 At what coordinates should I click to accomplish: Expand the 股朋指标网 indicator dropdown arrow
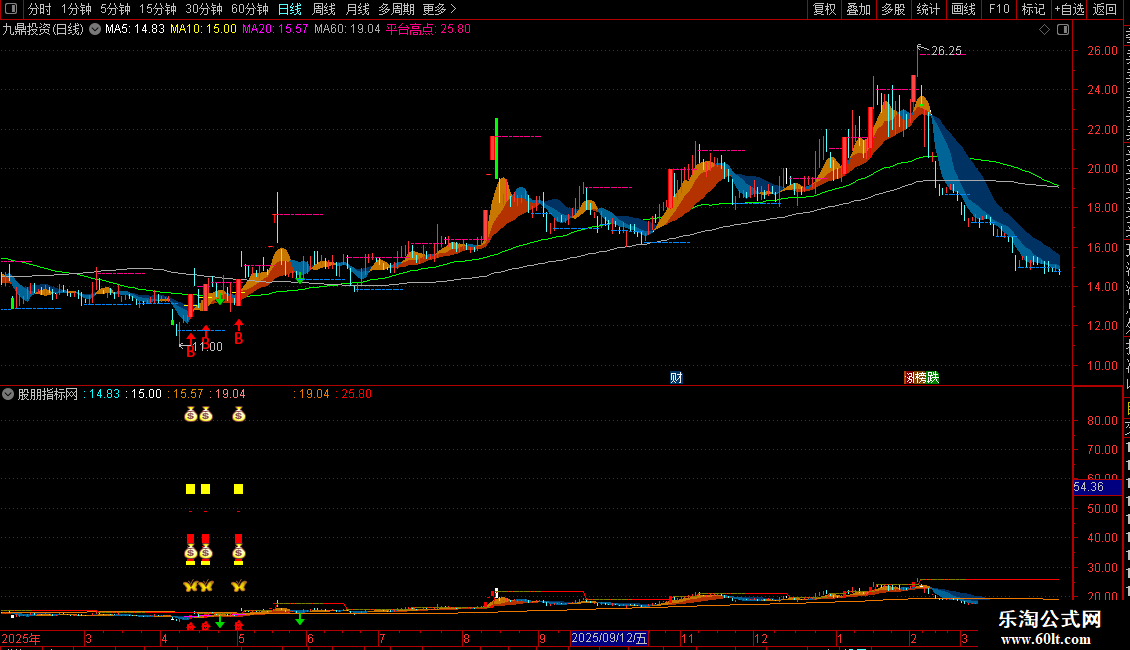[x=8, y=394]
